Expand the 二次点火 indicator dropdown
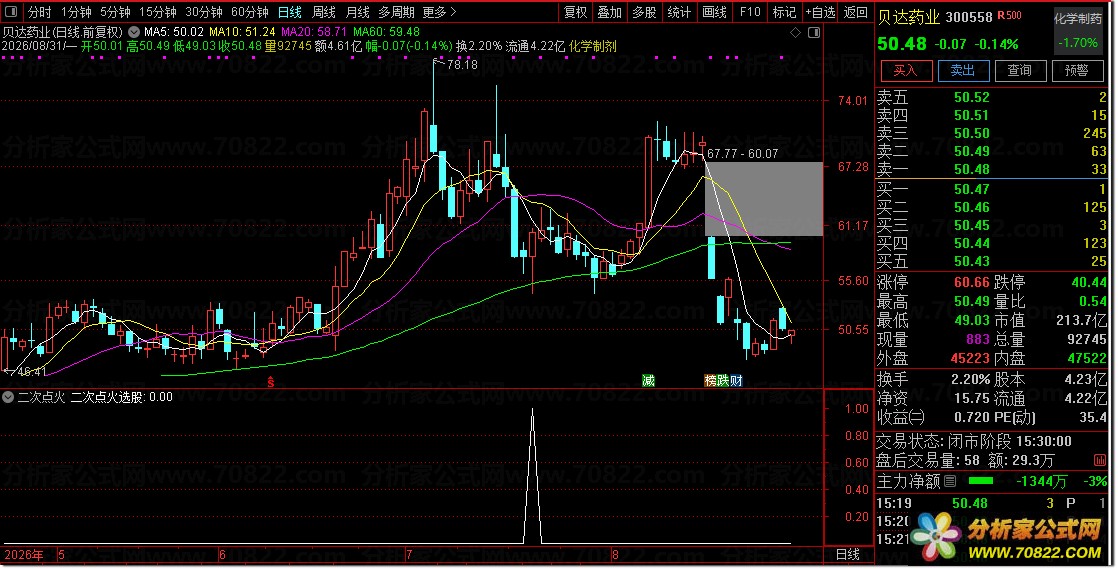Image resolution: width=1118 pixels, height=569 pixels. (x=9, y=397)
